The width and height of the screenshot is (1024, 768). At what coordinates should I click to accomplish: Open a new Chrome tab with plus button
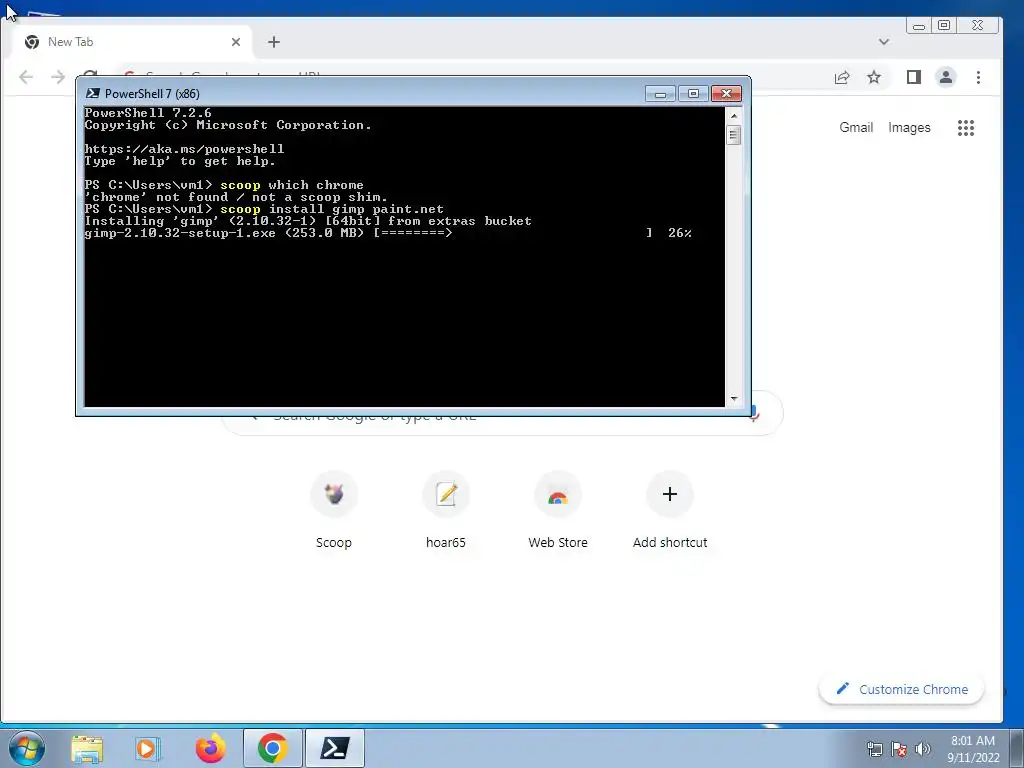point(274,42)
